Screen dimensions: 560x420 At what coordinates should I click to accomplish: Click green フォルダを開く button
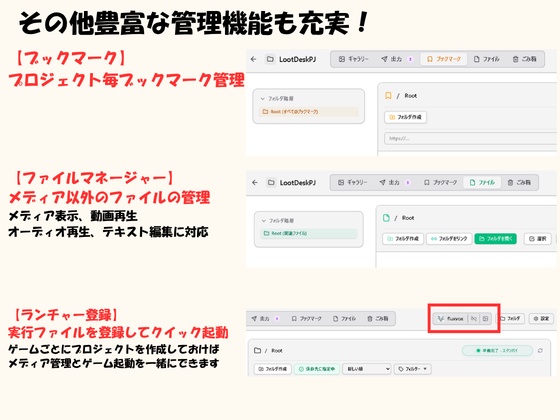tap(495, 239)
